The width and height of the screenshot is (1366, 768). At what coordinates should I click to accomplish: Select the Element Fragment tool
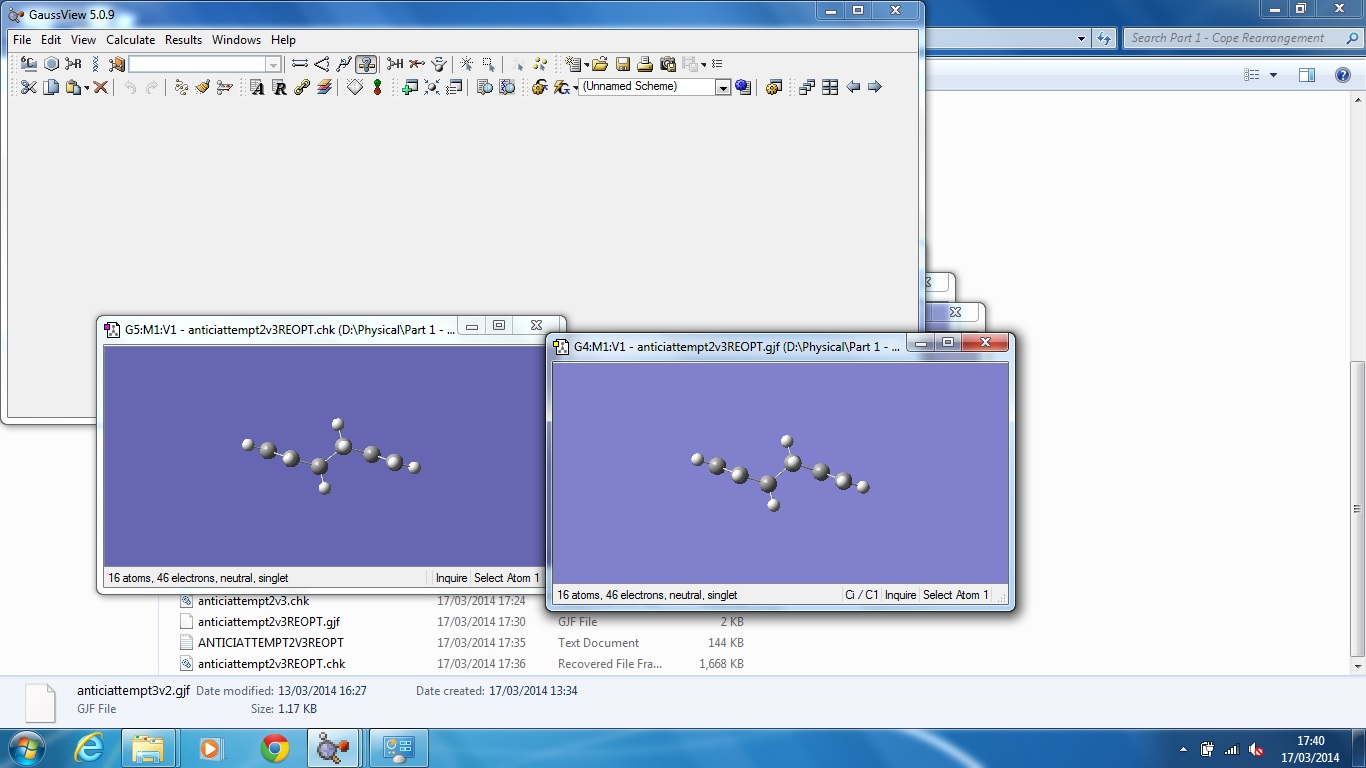click(29, 64)
